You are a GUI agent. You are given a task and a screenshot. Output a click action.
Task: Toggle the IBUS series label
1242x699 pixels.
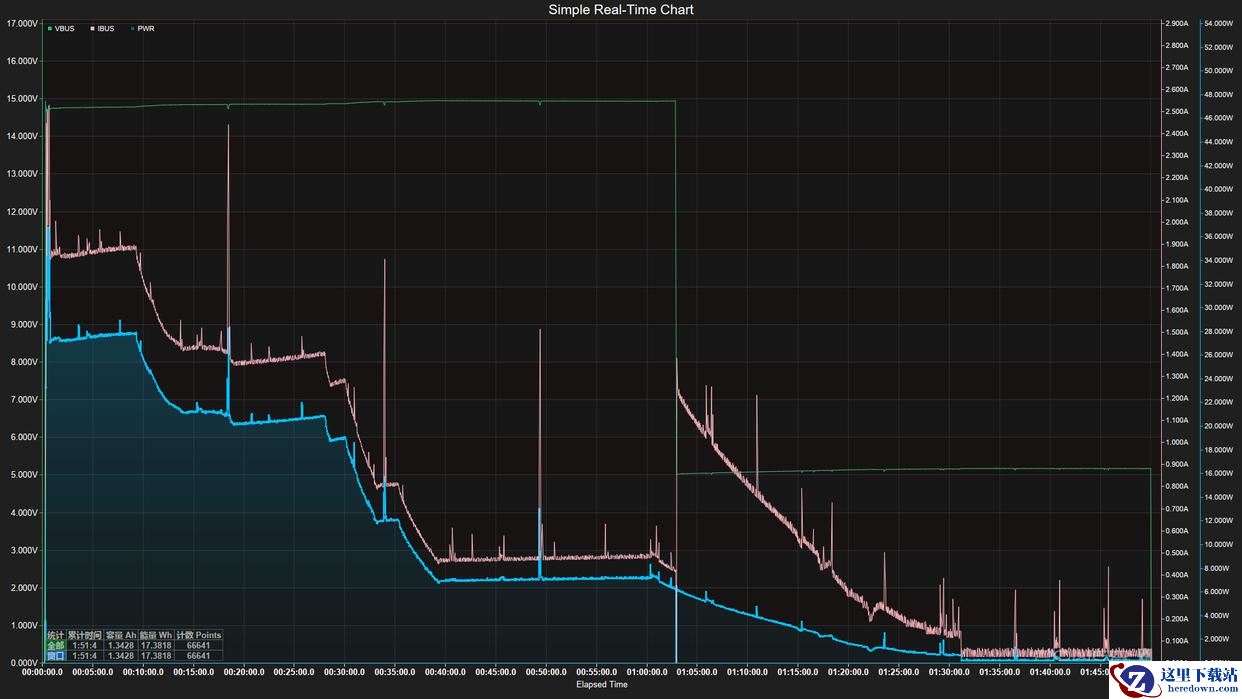tap(106, 29)
